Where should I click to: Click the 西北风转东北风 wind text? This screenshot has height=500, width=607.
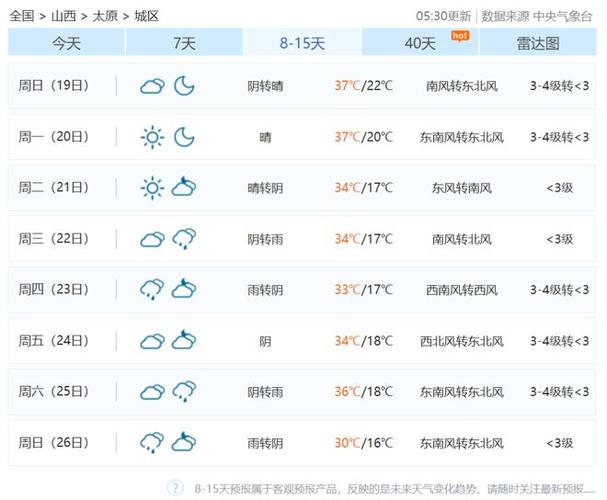coord(462,341)
